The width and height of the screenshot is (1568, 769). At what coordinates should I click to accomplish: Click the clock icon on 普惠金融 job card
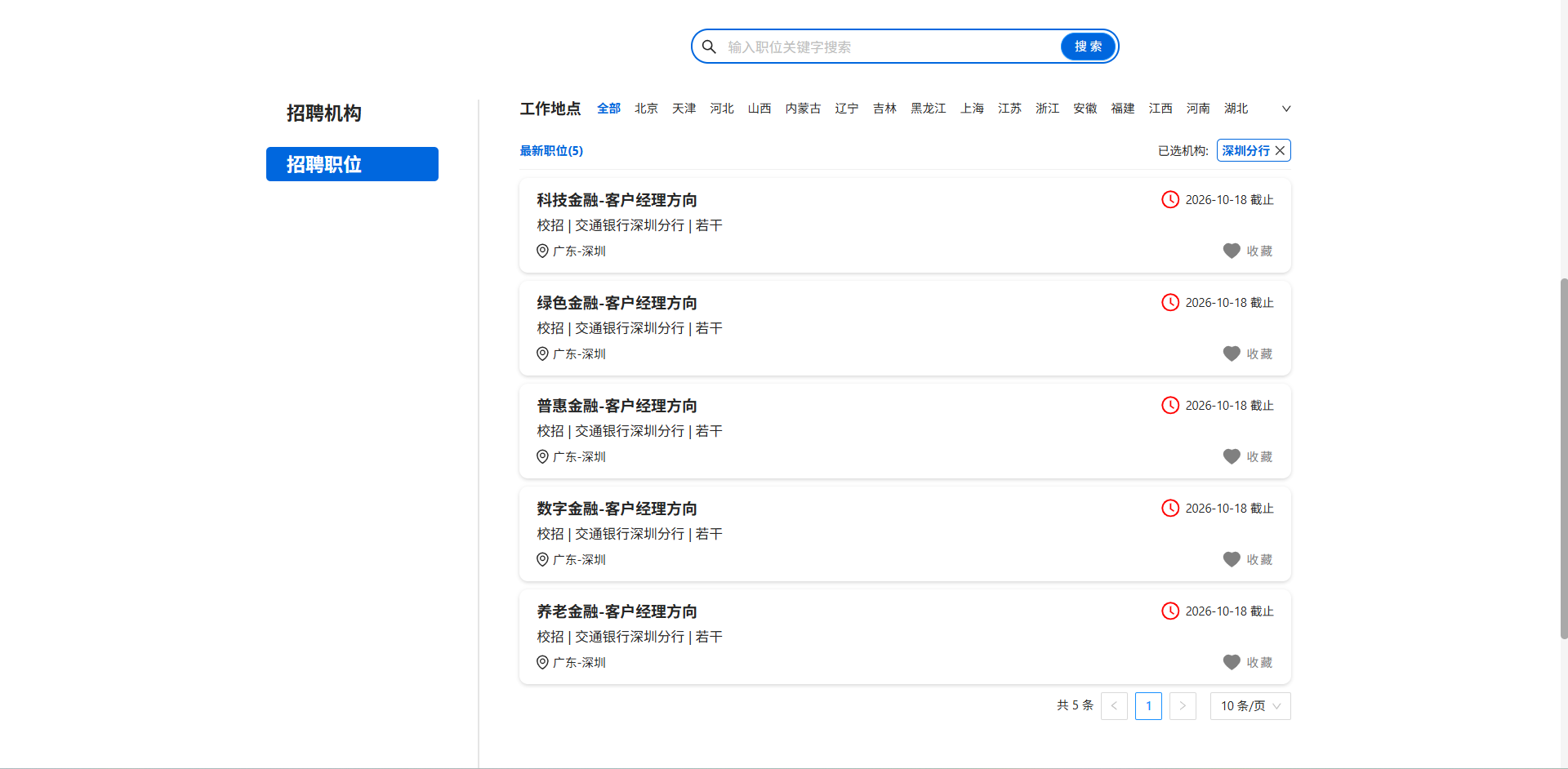1170,405
